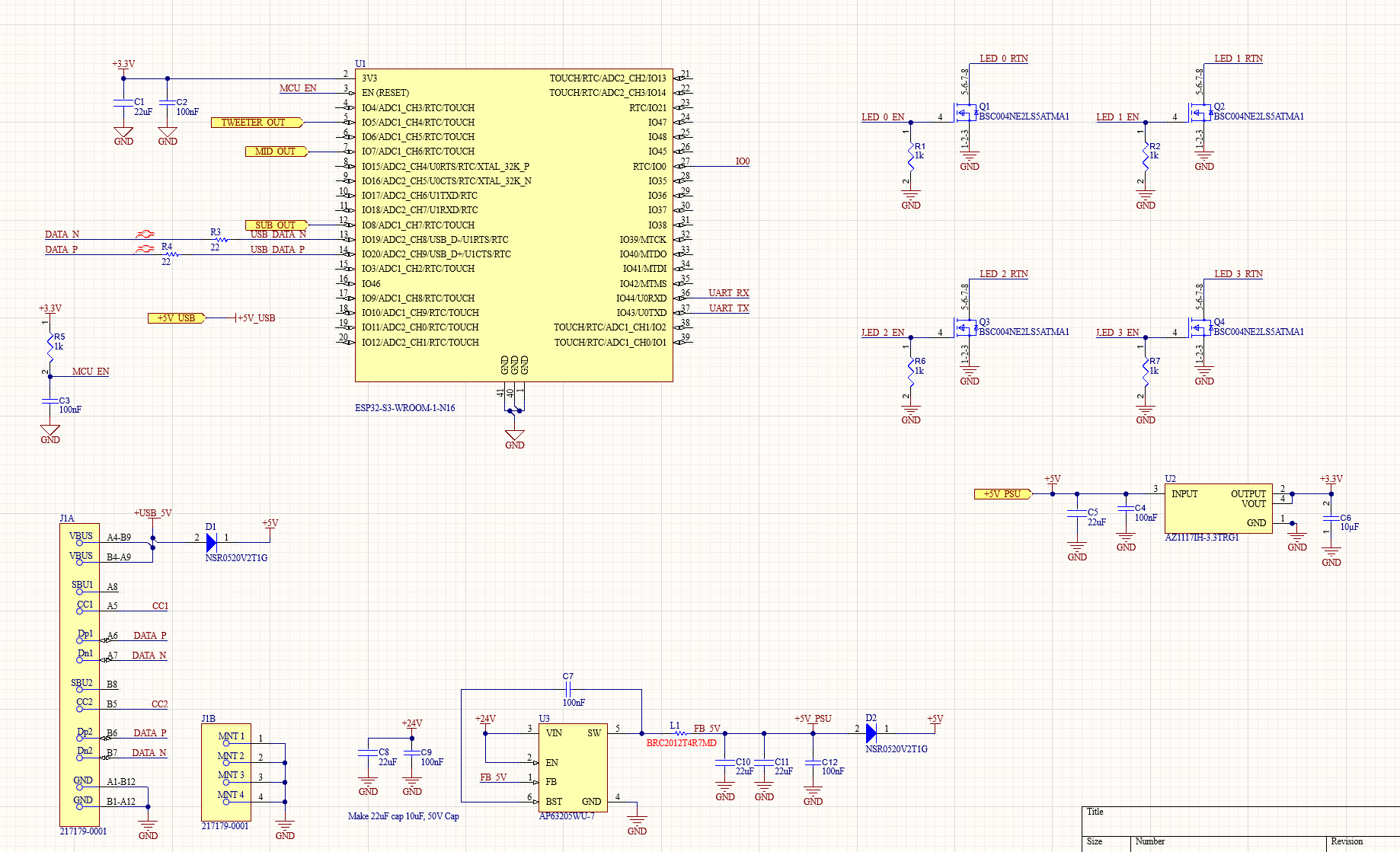Select the SUB_OUT port symbol

[x=277, y=225]
